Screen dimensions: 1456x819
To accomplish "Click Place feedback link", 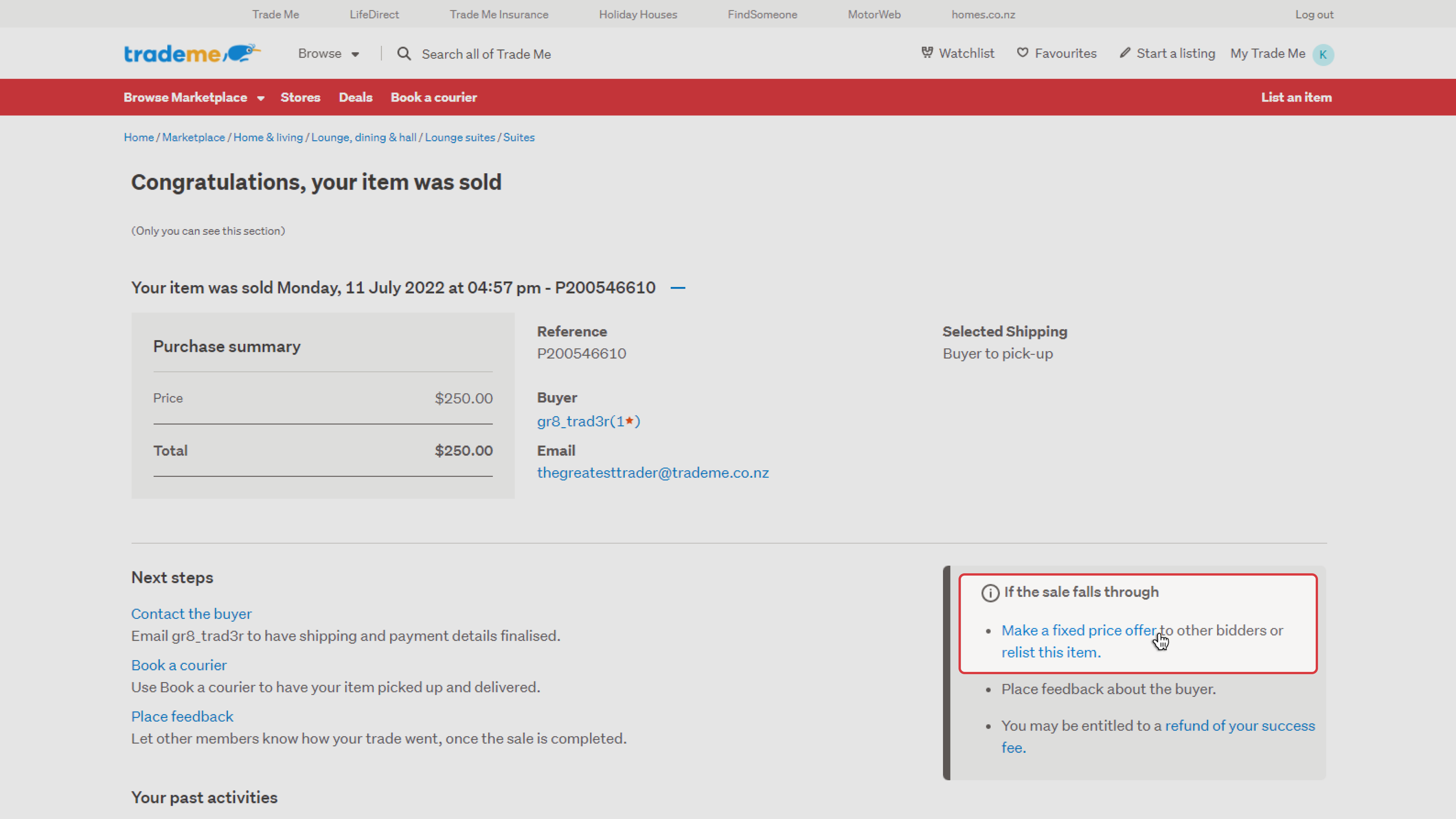I will coord(182,717).
